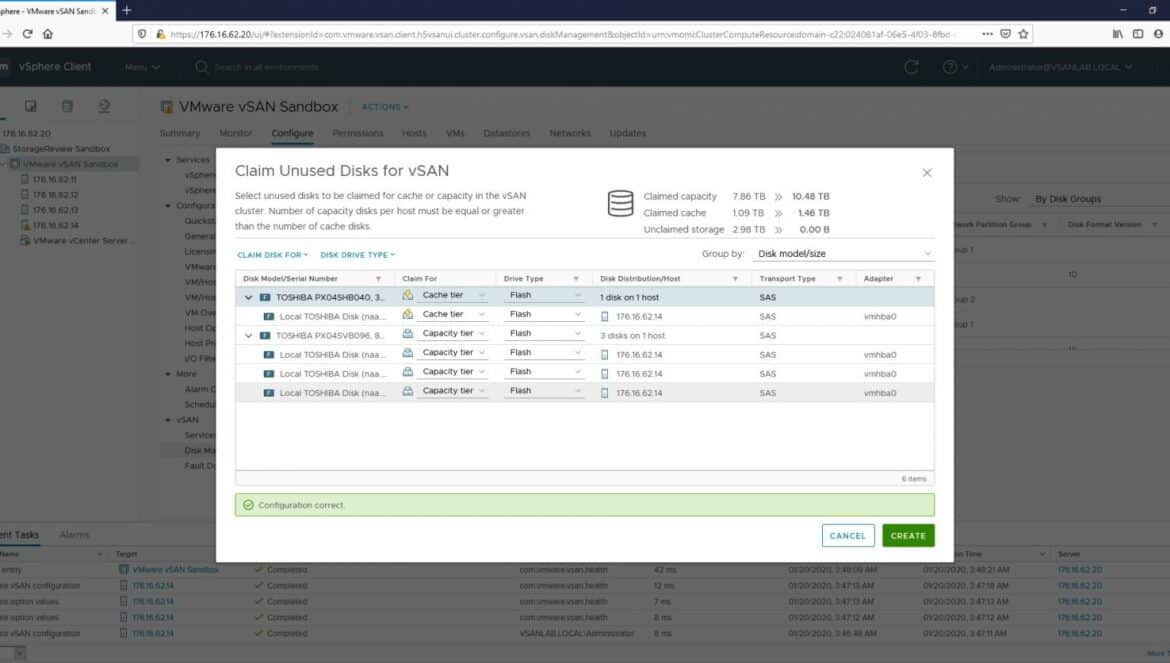Collapse the vSAN section in Configure sidebar
The width and height of the screenshot is (1170, 663).
pos(168,420)
